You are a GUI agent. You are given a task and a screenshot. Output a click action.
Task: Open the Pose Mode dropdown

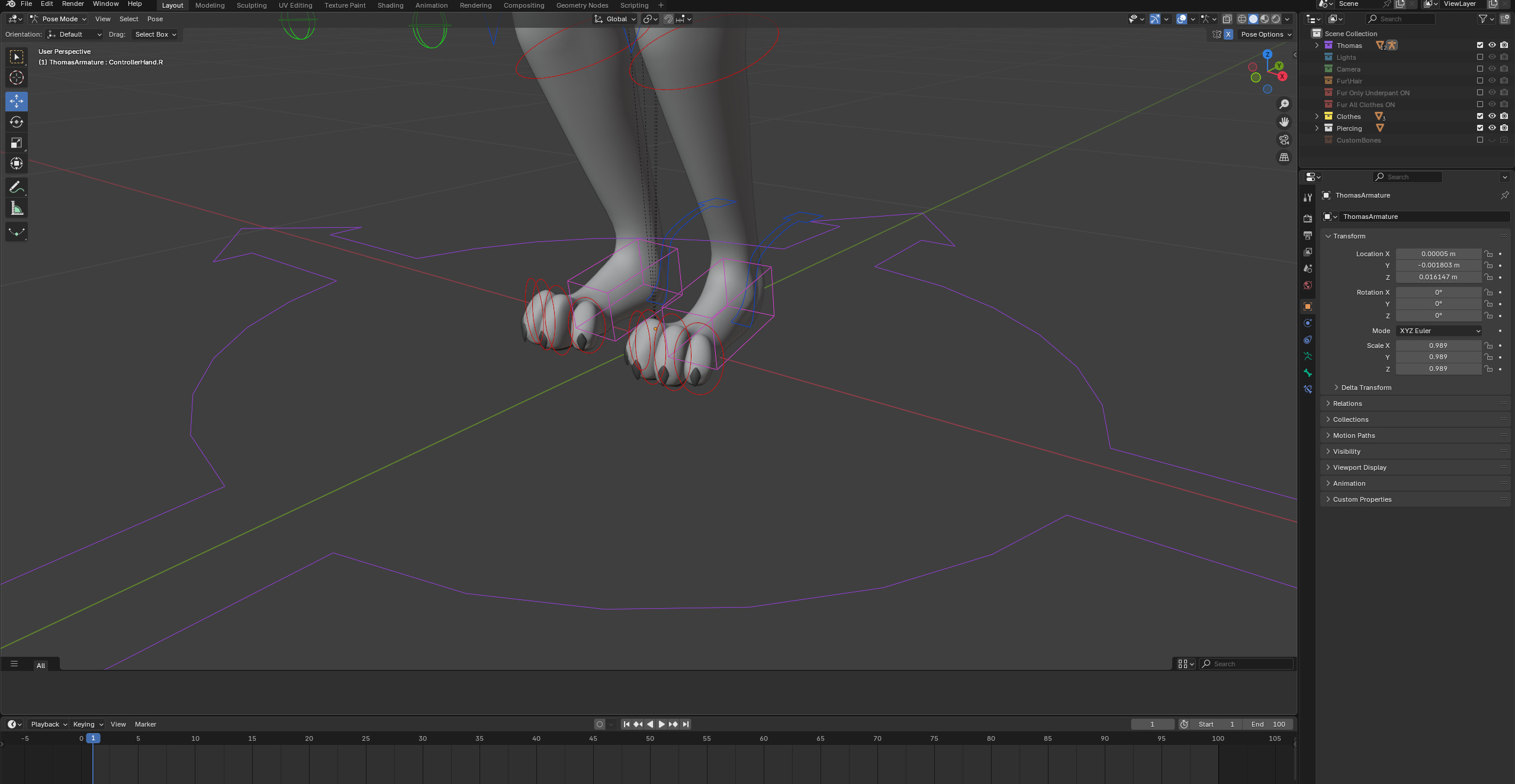tap(59, 19)
